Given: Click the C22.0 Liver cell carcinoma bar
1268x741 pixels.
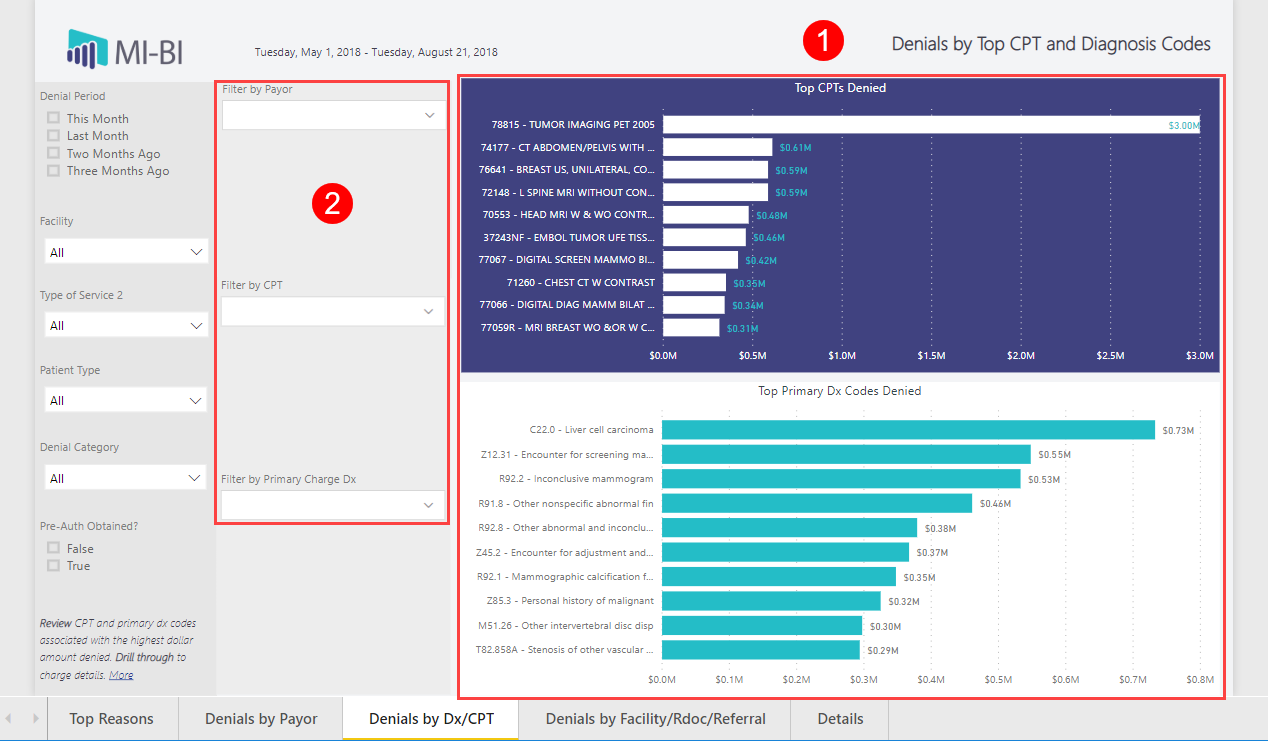Looking at the screenshot, I should click(x=908, y=430).
